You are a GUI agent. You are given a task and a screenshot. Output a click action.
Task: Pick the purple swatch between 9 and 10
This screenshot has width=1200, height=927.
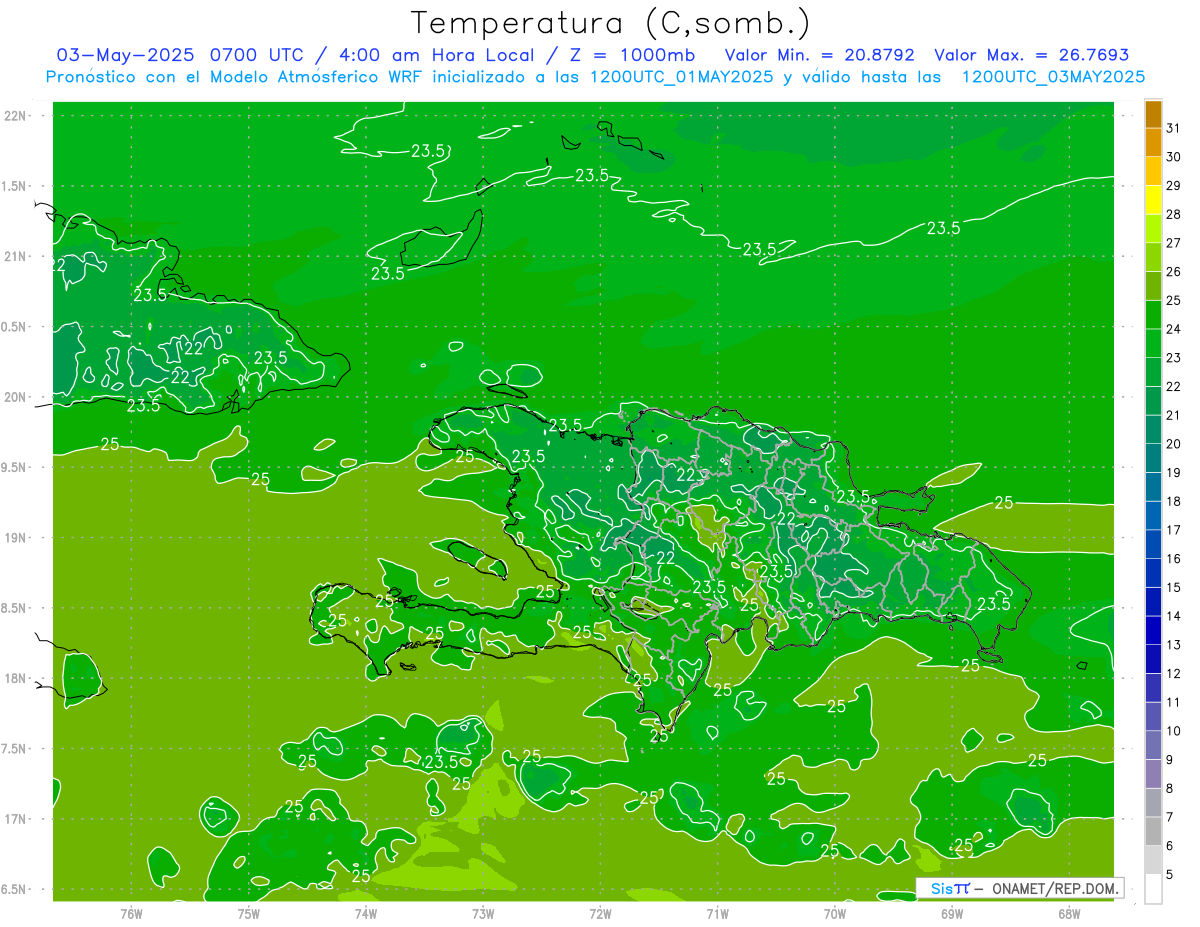click(1153, 745)
